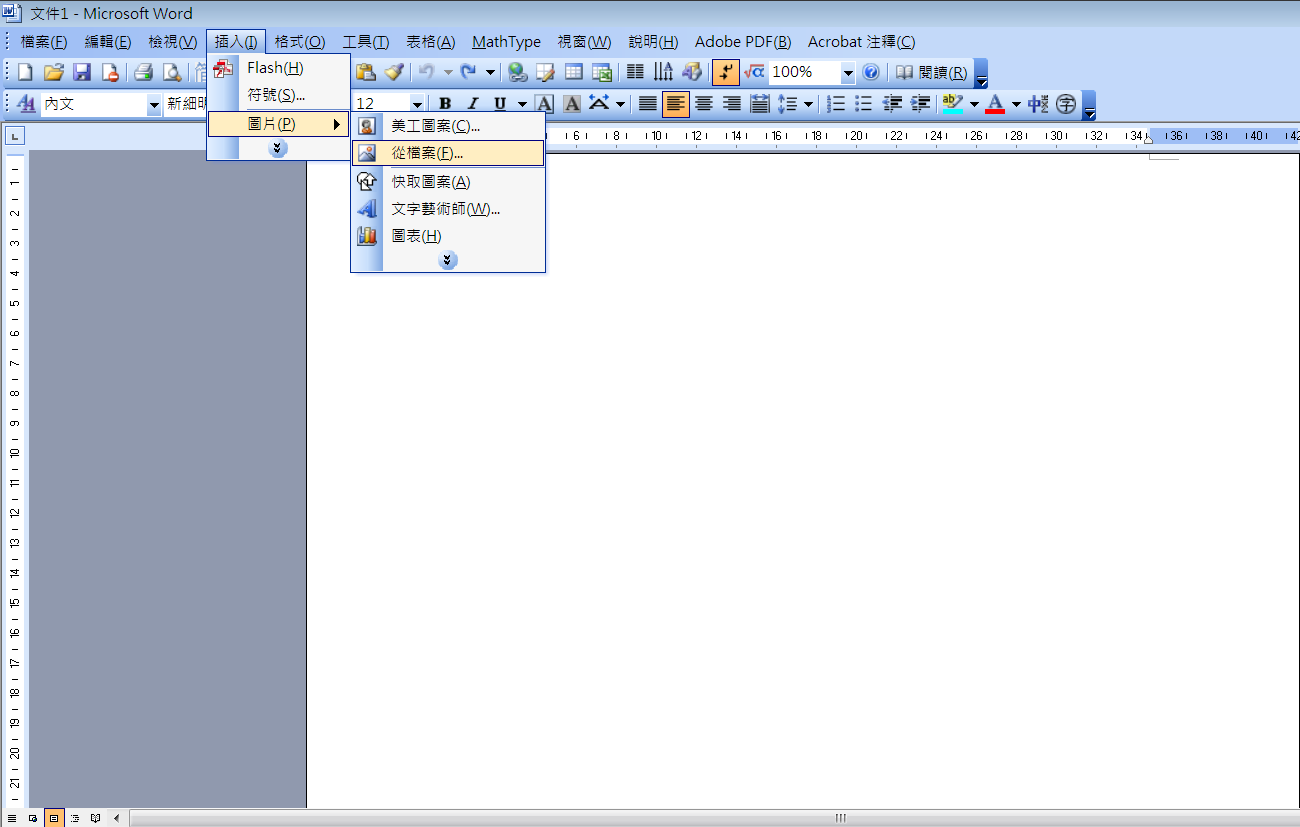Apply bulleted list formatting
The image size is (1300, 827).
coord(865,103)
